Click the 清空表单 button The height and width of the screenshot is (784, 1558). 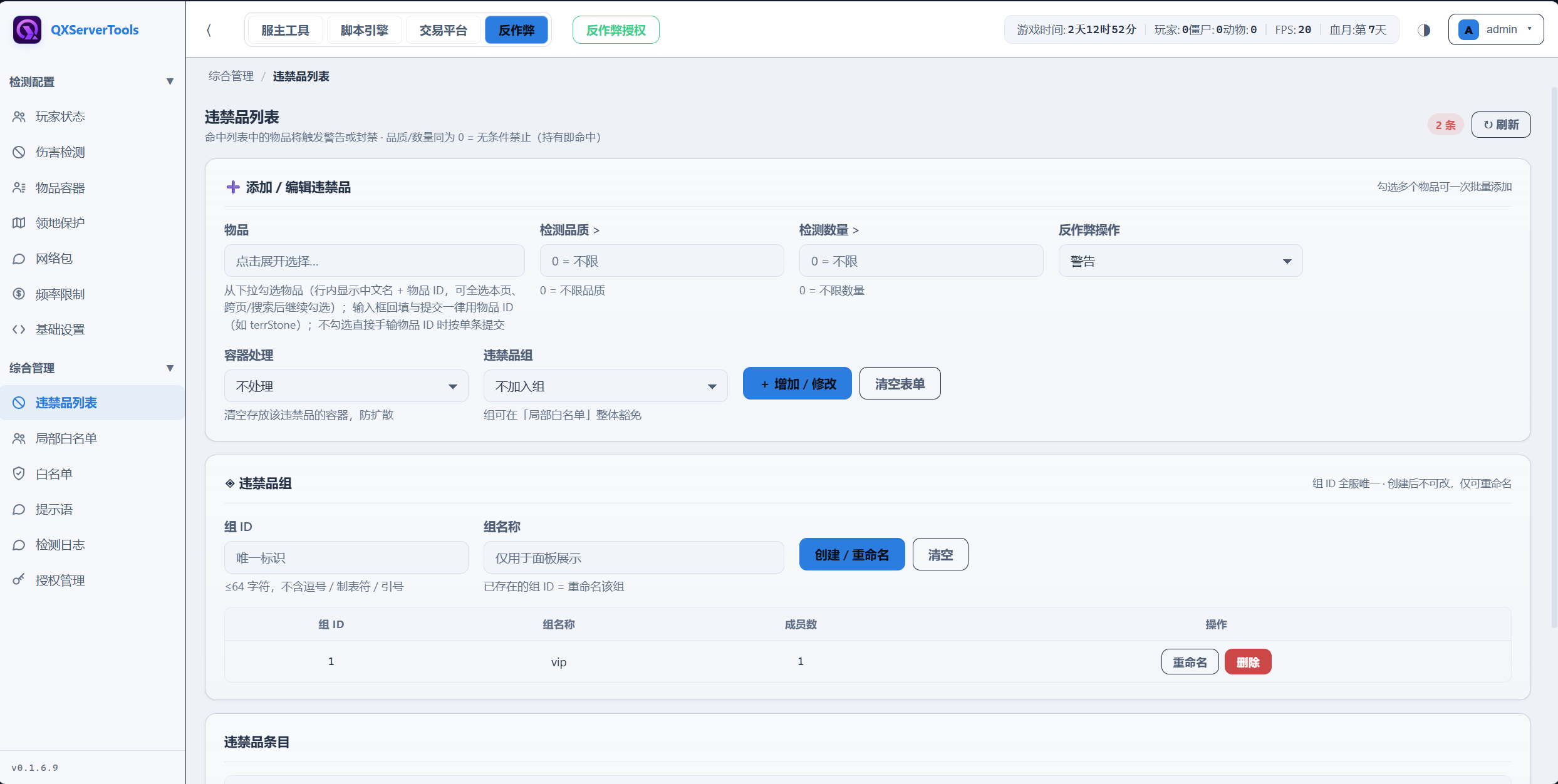point(900,383)
